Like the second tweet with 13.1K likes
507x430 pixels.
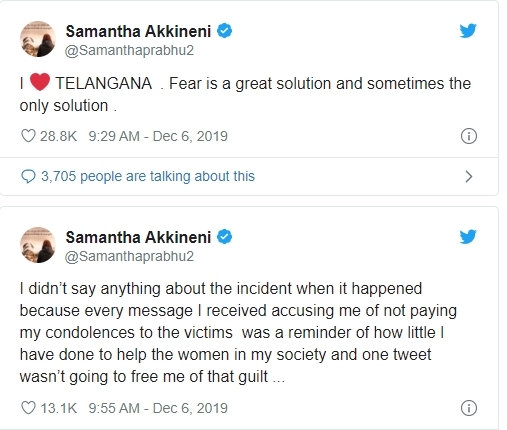[x=28, y=408]
